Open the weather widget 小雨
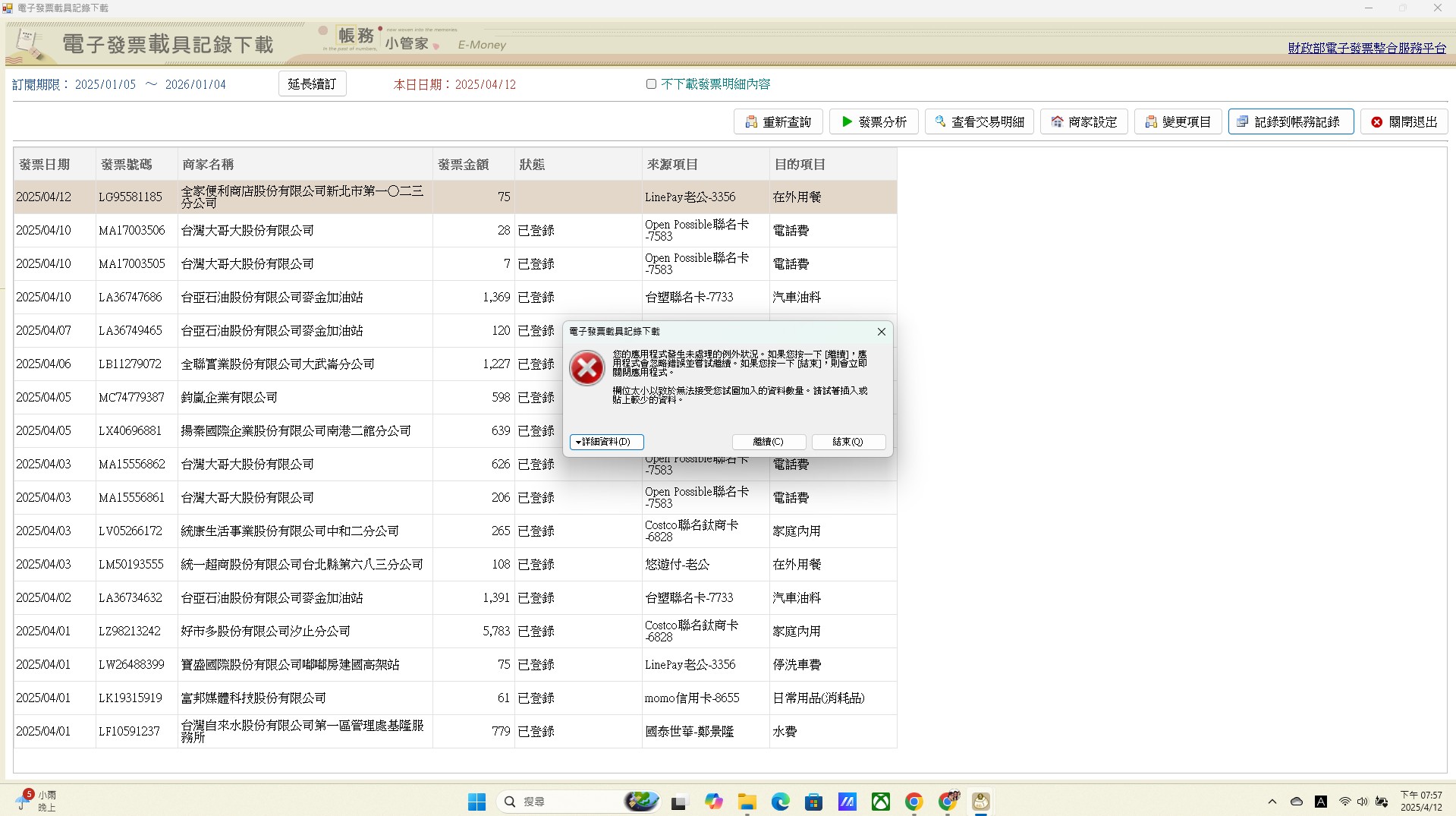The image size is (1456, 816). tap(36, 802)
